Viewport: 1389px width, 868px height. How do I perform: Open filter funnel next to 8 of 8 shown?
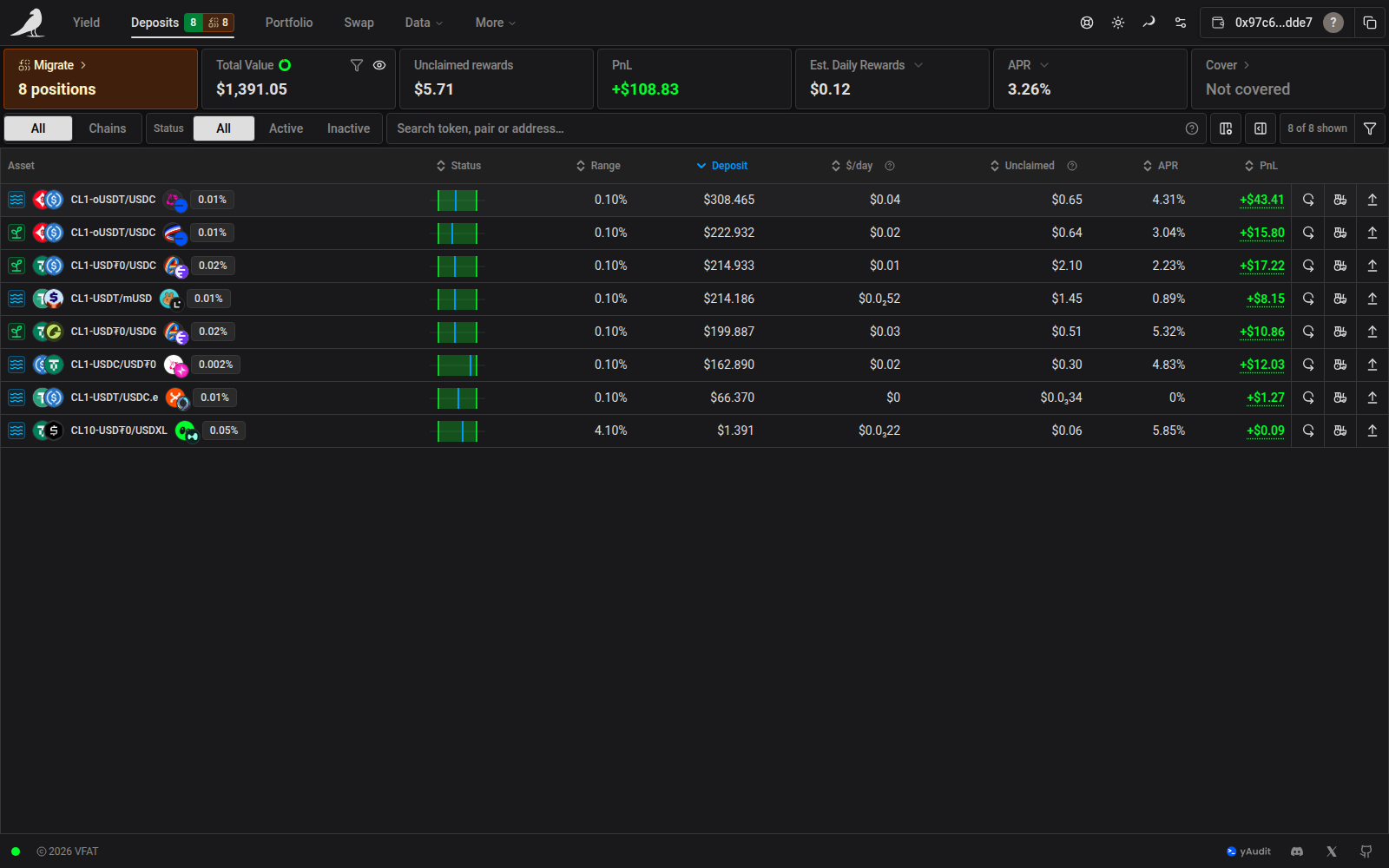tap(1370, 128)
